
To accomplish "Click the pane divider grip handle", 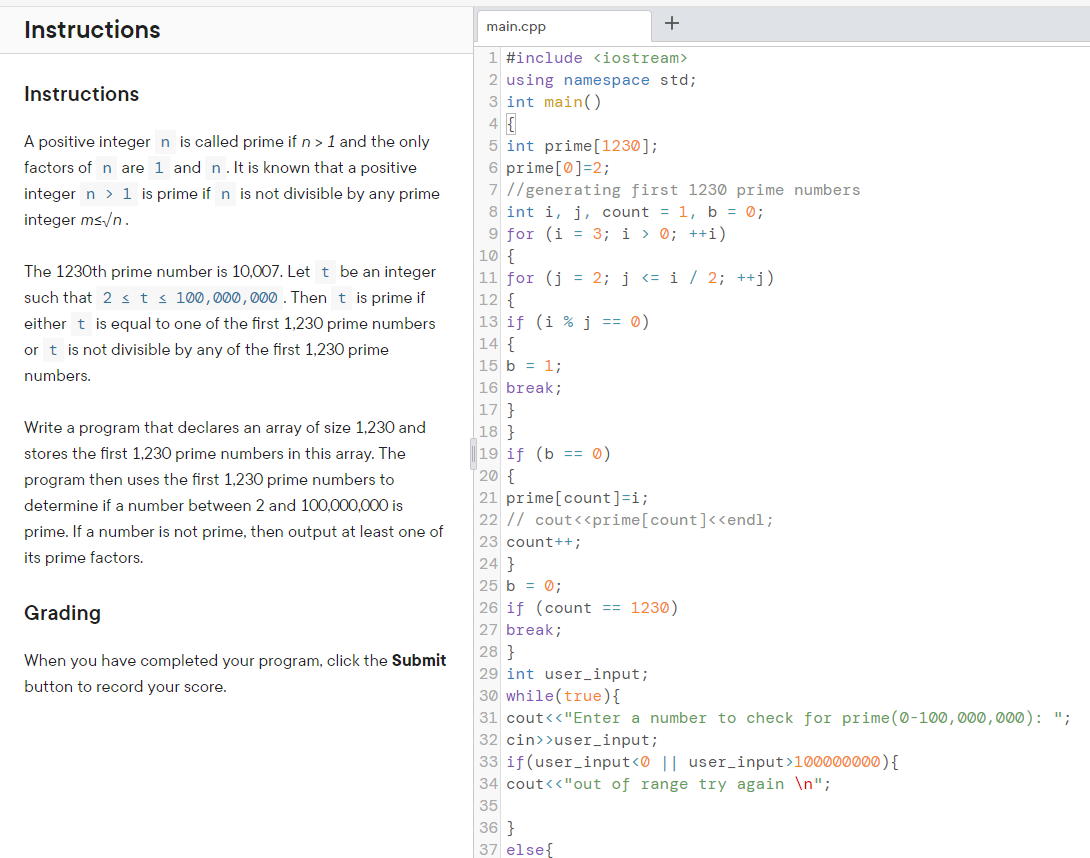I will pos(472,453).
